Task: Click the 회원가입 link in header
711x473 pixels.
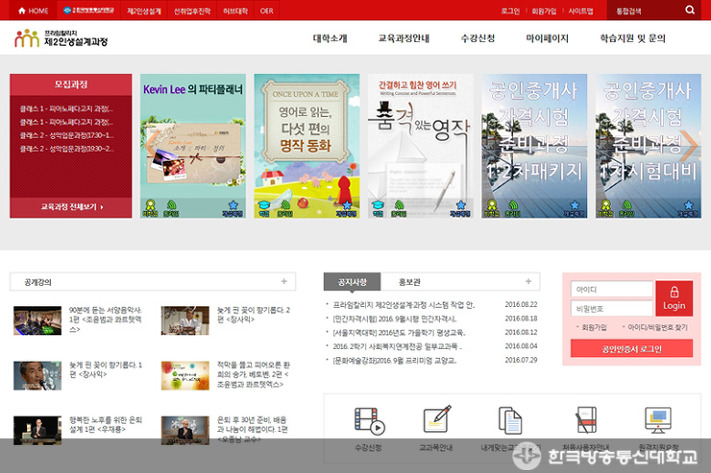Action: click(x=544, y=10)
